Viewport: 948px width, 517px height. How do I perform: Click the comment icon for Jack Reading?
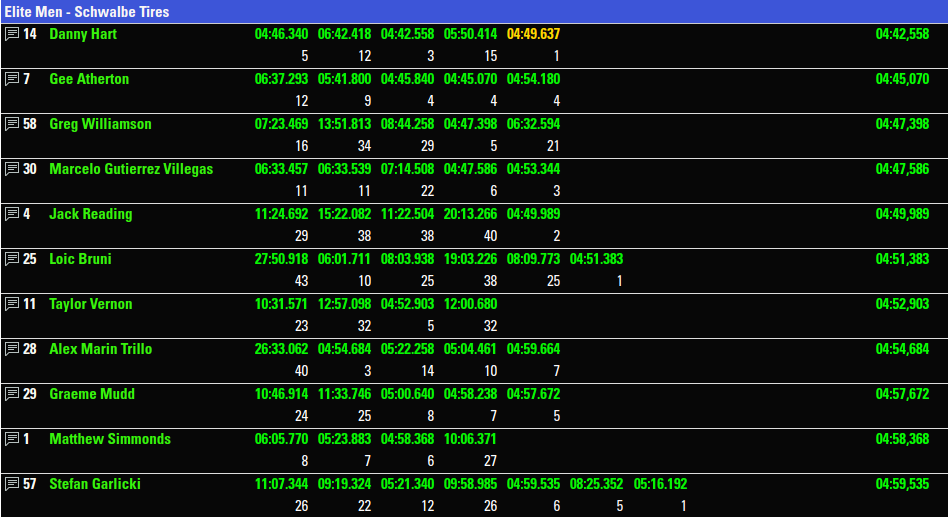click(12, 214)
